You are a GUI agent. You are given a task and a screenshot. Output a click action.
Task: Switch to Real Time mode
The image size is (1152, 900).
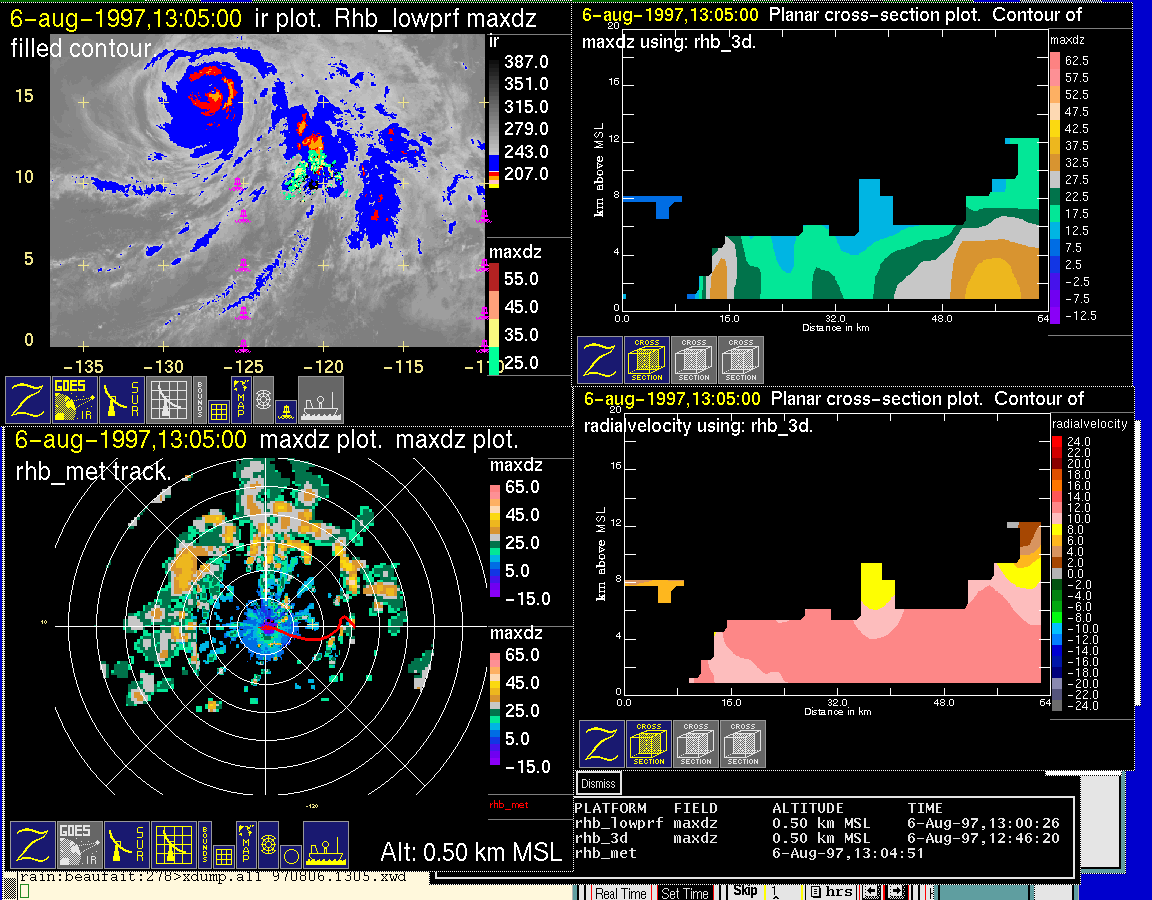point(620,893)
